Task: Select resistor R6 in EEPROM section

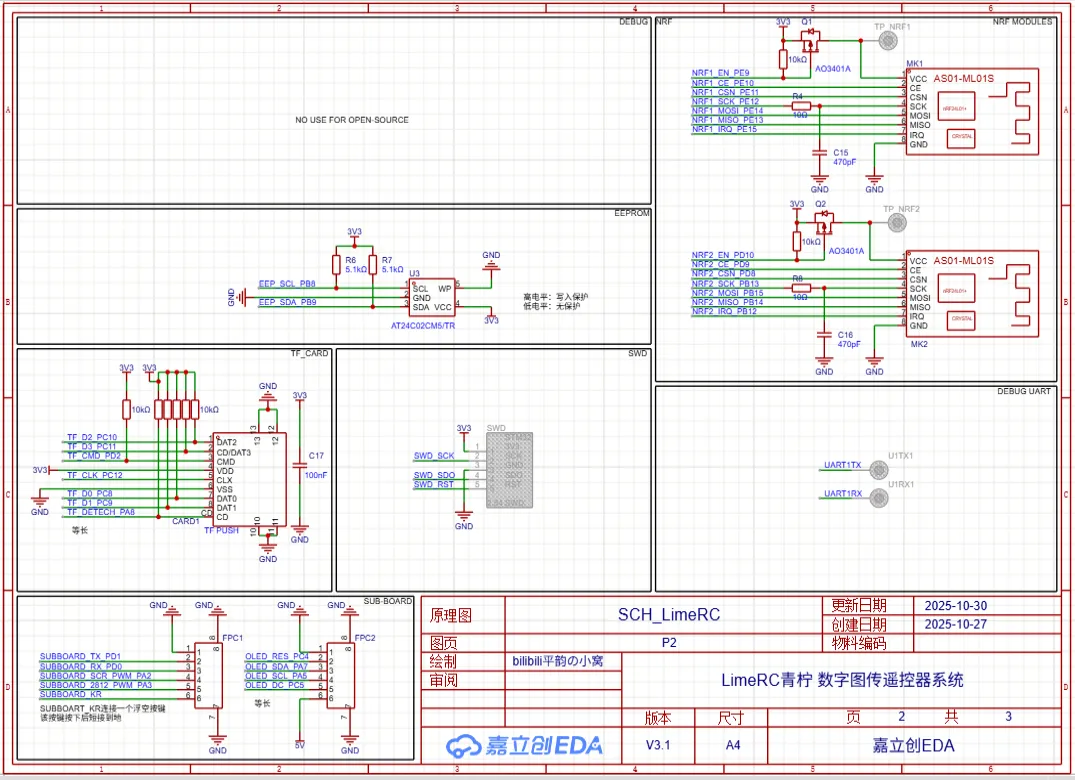Action: pos(337,265)
